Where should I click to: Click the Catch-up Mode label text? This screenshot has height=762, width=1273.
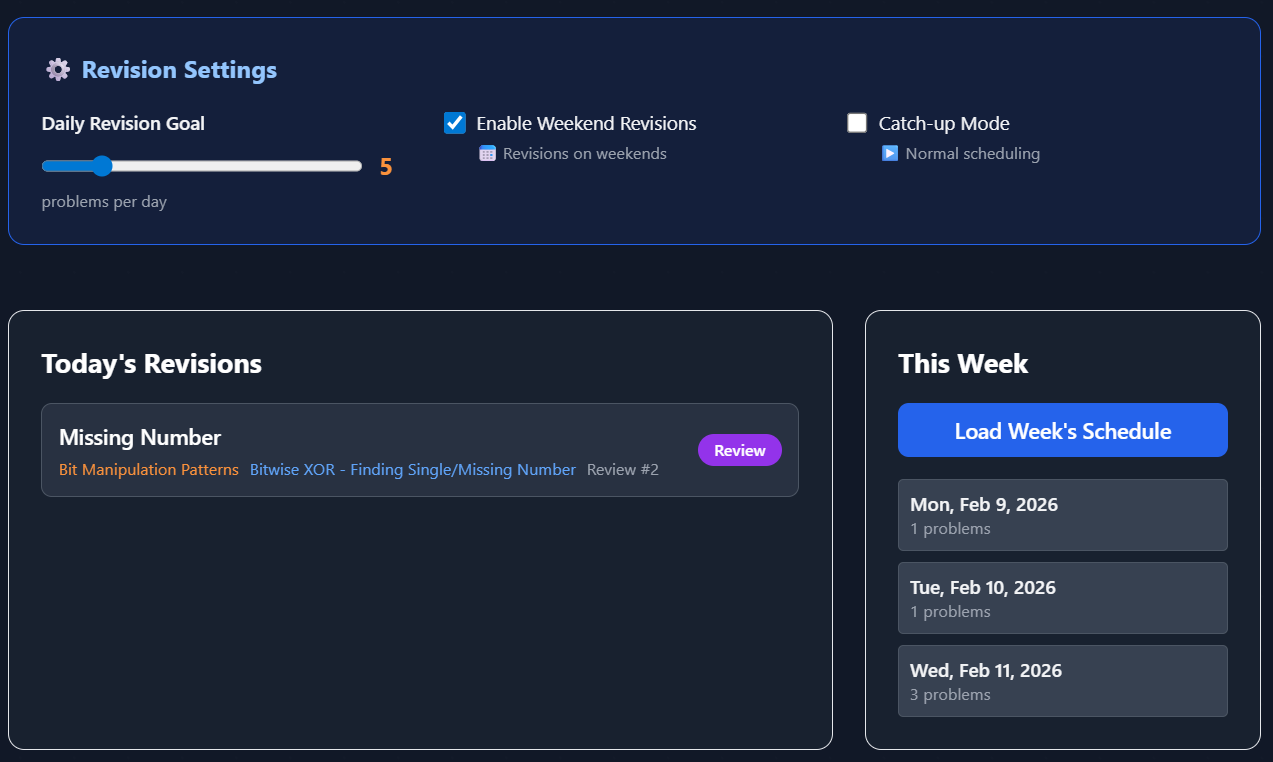click(x=943, y=124)
